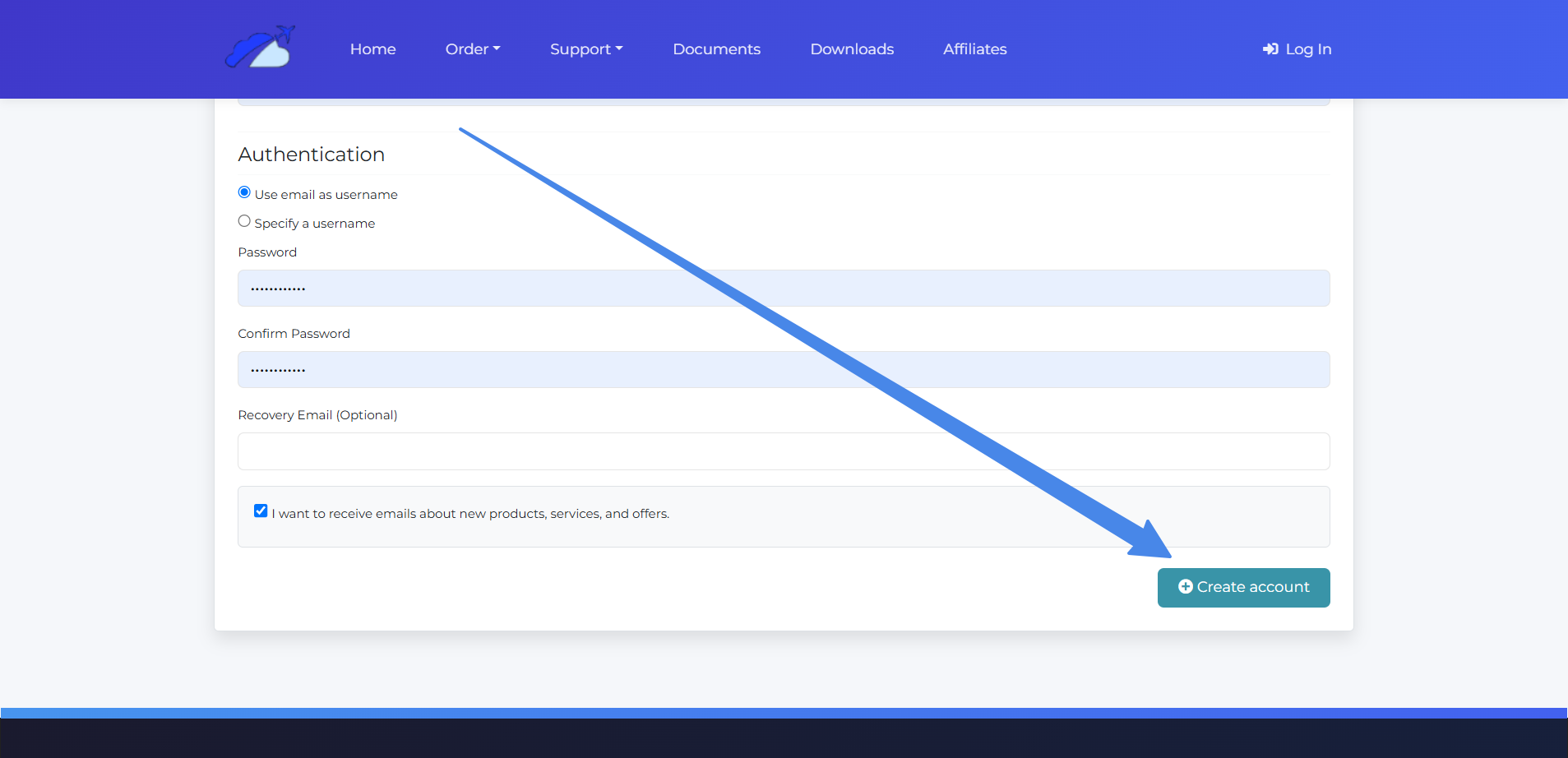This screenshot has height=758, width=1568.
Task: Click the Log In link text
Action: coord(1308,49)
